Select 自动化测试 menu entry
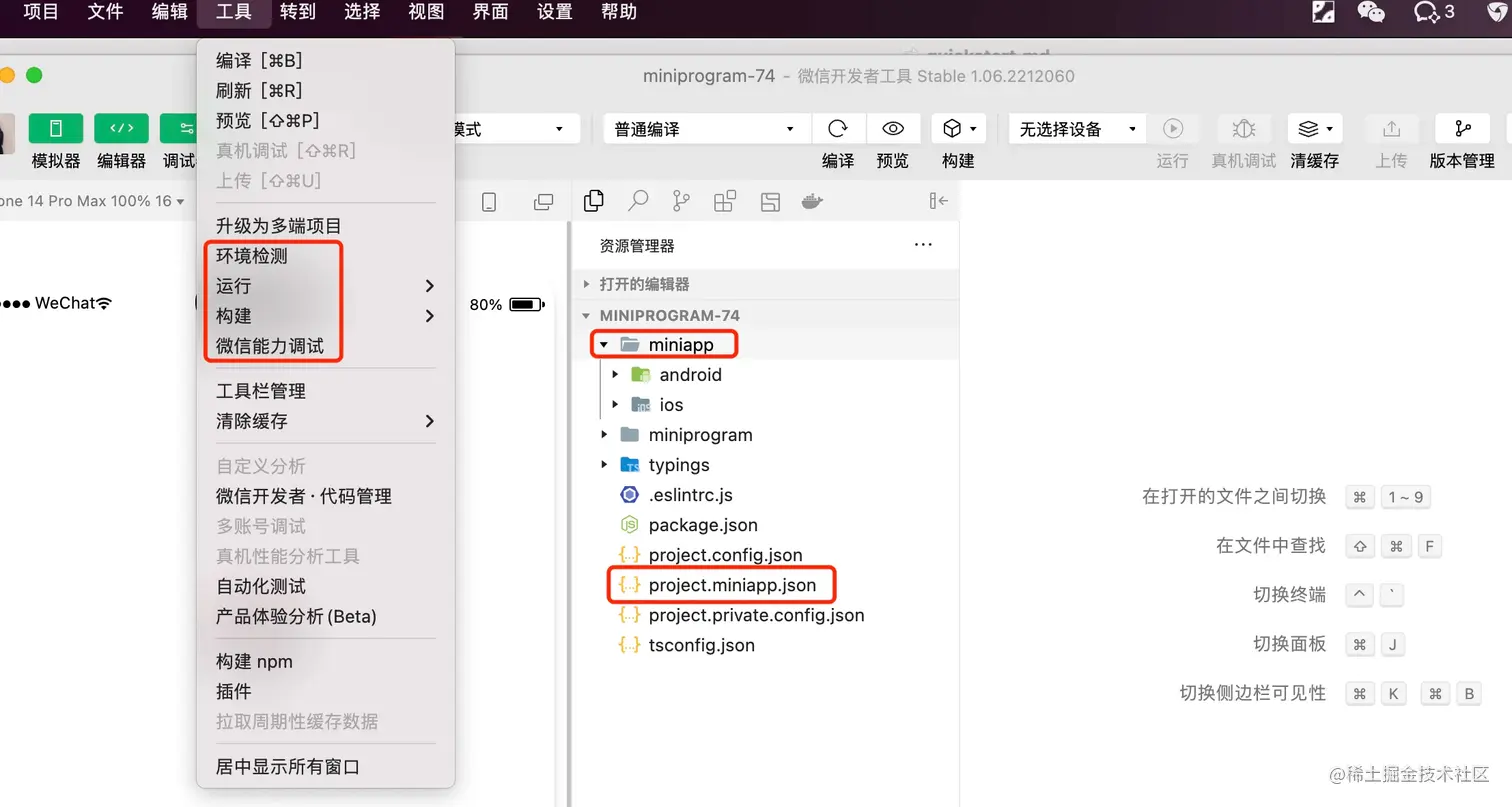1512x807 pixels. pos(326,586)
